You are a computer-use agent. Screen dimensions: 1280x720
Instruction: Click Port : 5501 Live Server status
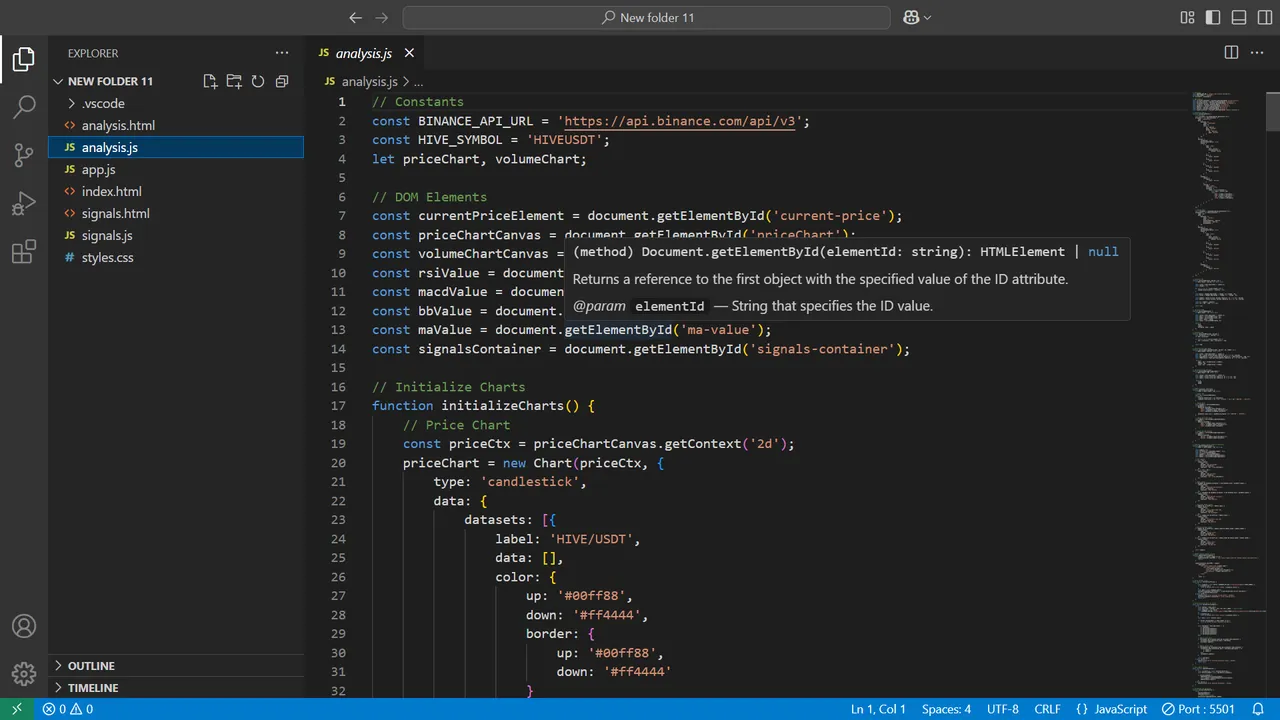(1198, 709)
